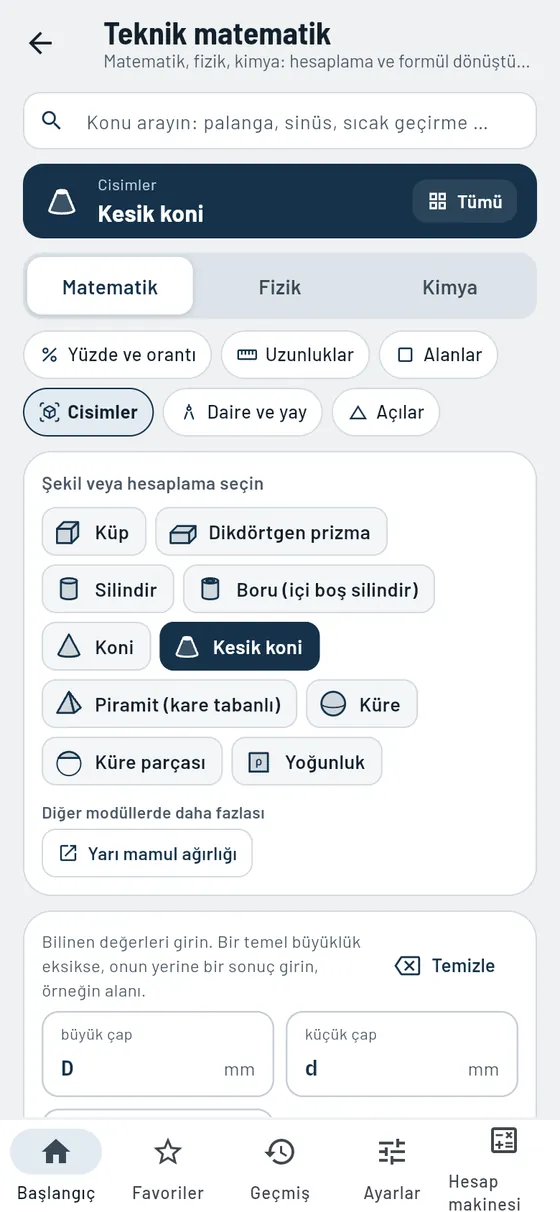Choose Piramit (kare tabanlı) shape

[169, 705]
